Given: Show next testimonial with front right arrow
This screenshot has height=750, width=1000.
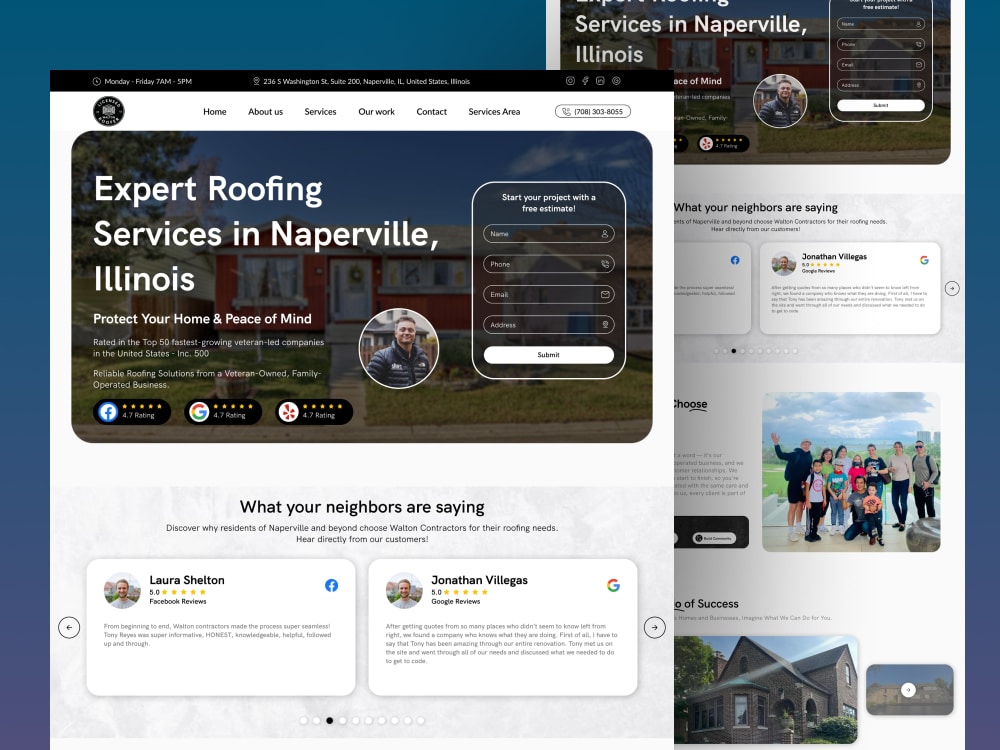Looking at the screenshot, I should [x=654, y=628].
